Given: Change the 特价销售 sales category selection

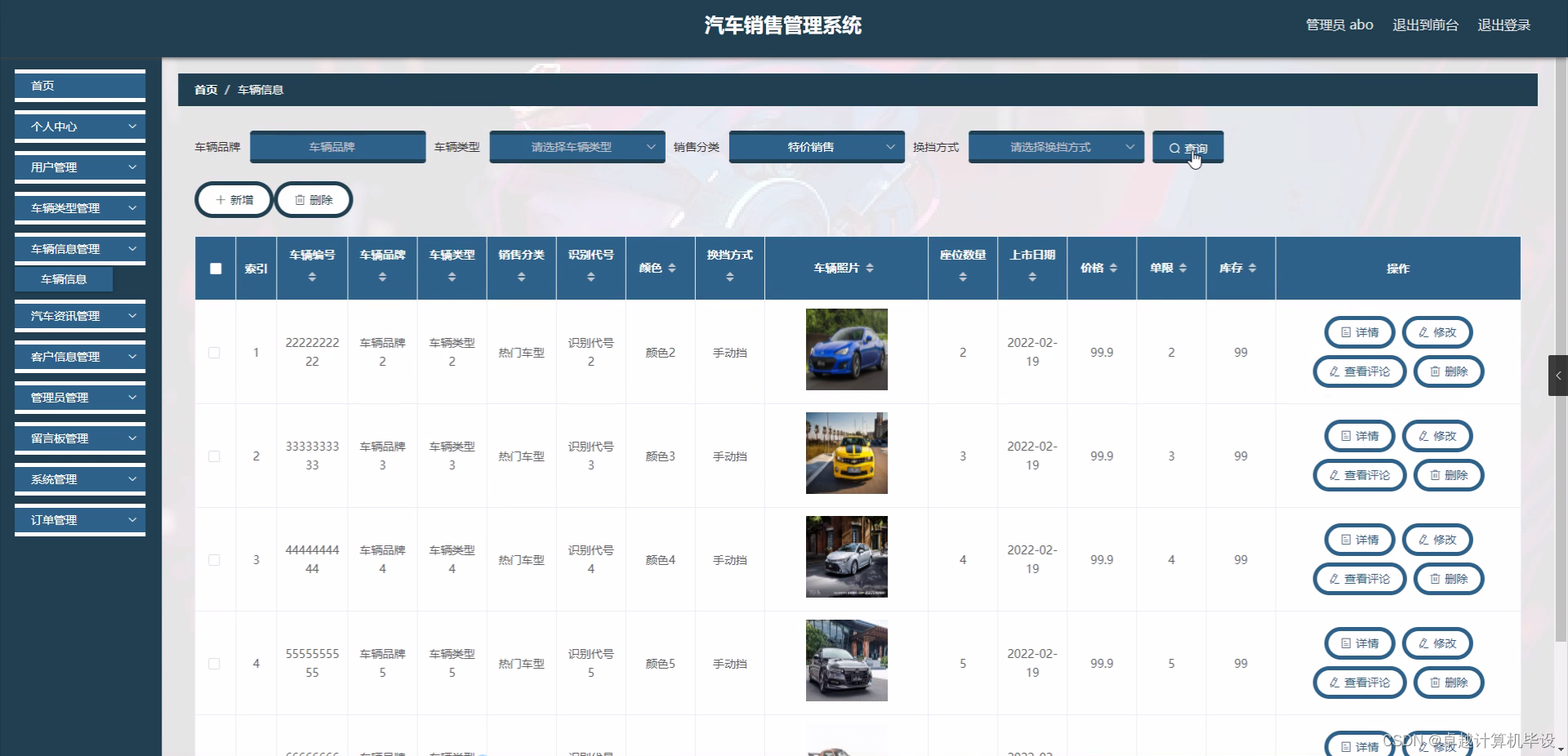Looking at the screenshot, I should click(815, 147).
